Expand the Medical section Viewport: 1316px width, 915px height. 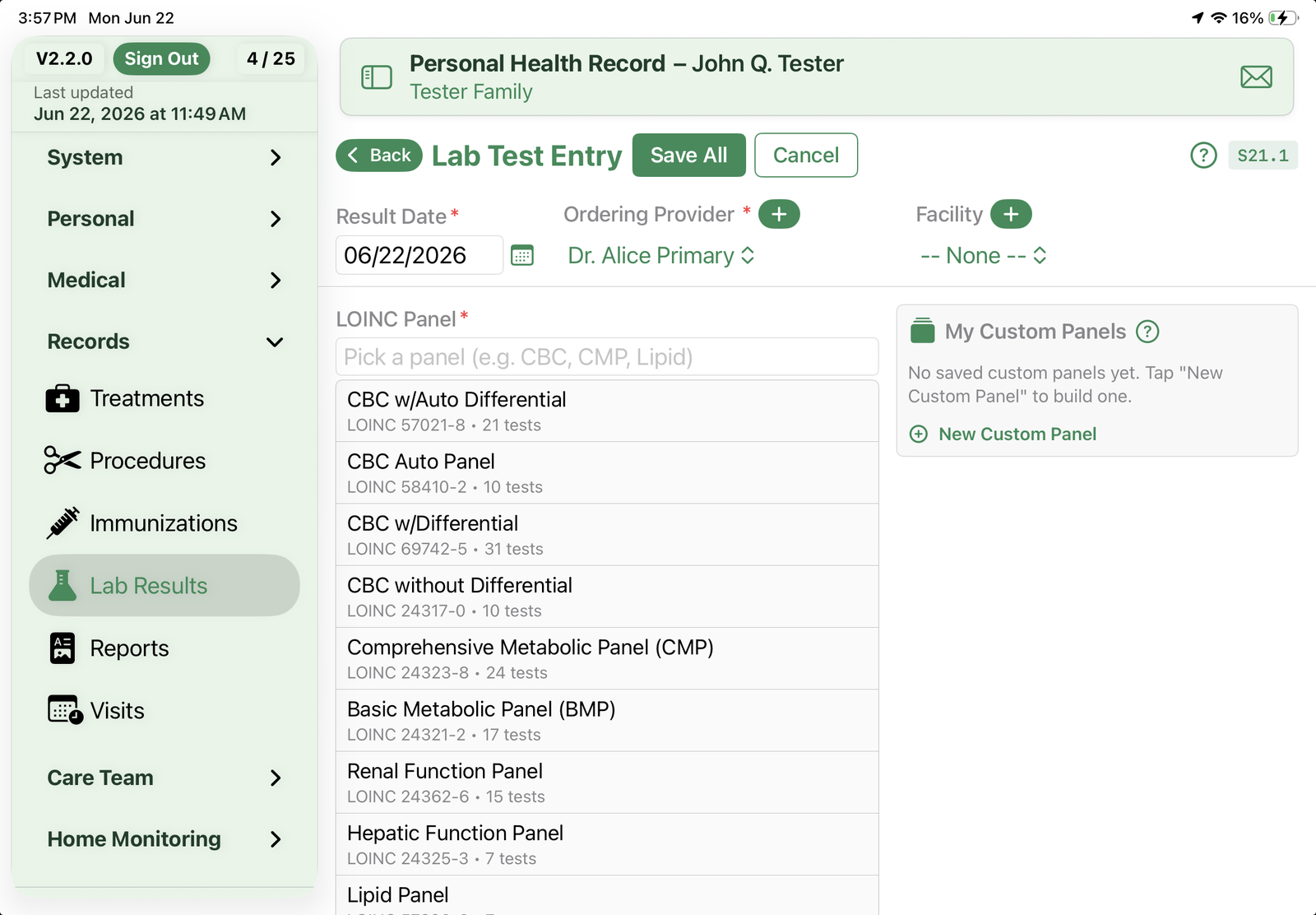(x=164, y=281)
